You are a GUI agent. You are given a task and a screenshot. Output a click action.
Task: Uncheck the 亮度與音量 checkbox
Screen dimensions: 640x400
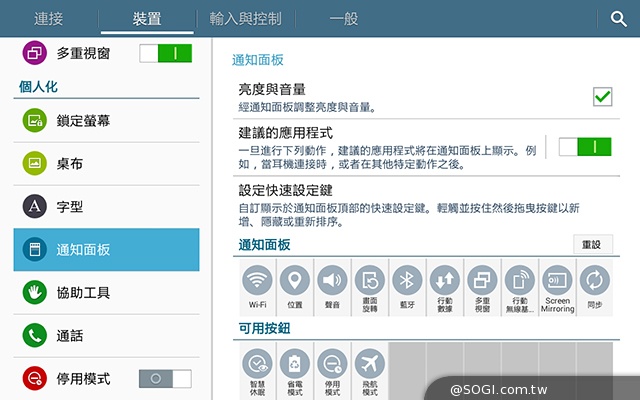point(602,97)
